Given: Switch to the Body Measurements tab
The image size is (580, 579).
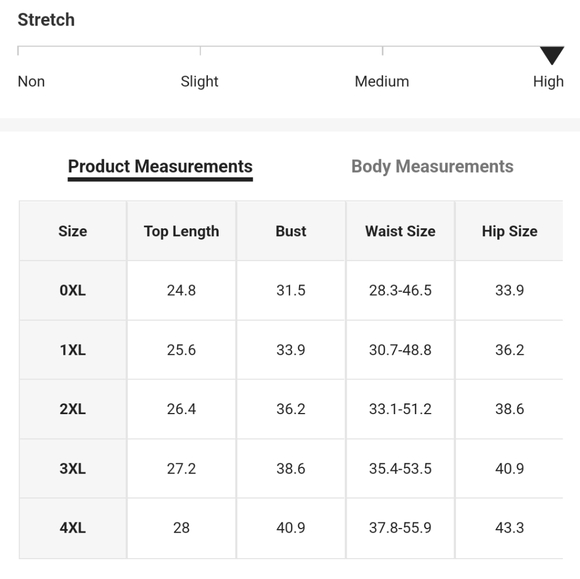Looking at the screenshot, I should pyautogui.click(x=432, y=166).
